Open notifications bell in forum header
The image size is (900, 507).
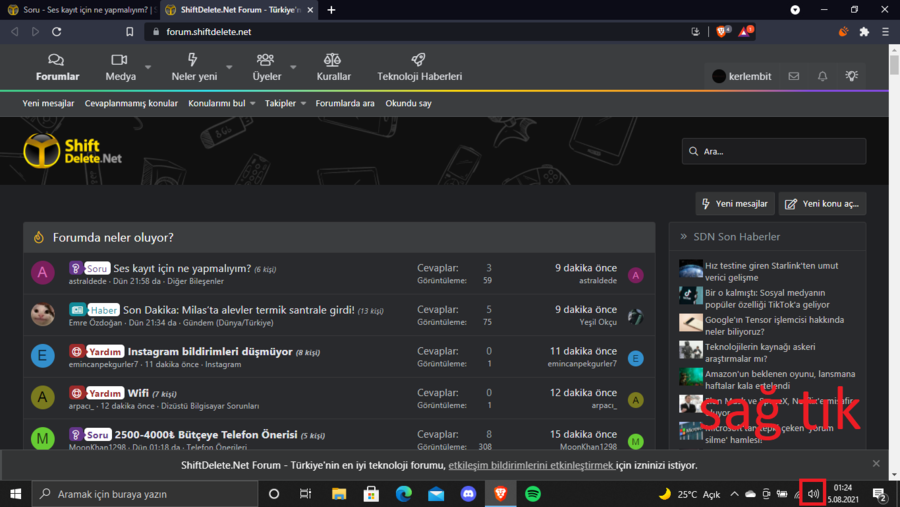[822, 76]
